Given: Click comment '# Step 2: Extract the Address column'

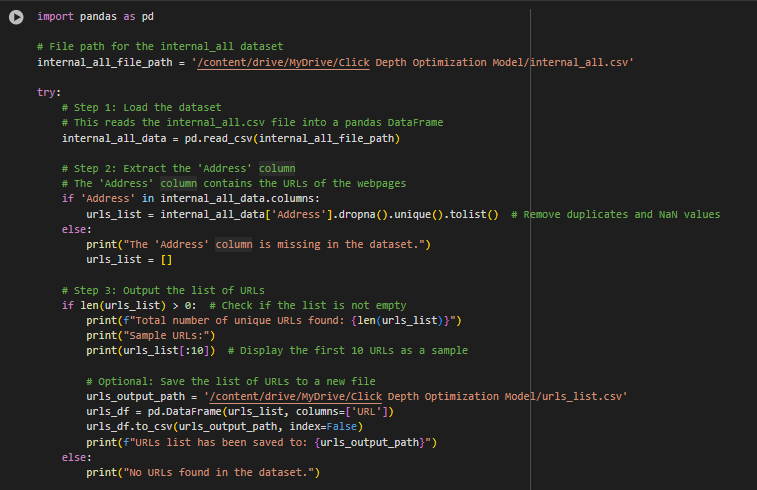Looking at the screenshot, I should coord(179,168).
